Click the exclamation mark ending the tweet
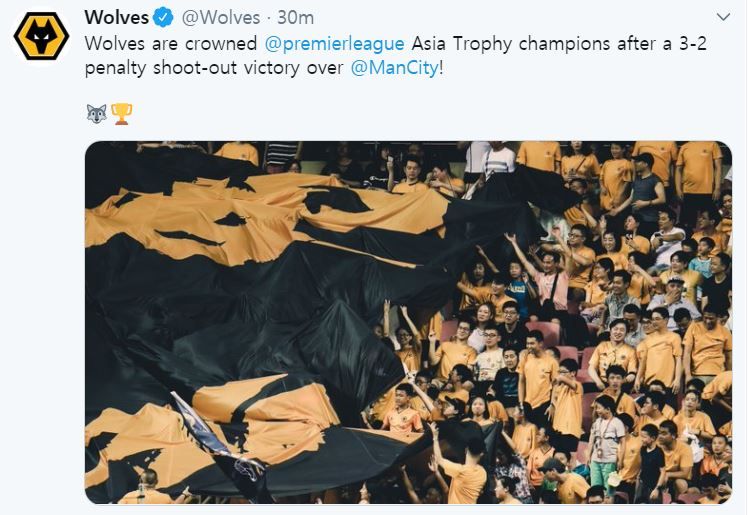 click(x=442, y=71)
